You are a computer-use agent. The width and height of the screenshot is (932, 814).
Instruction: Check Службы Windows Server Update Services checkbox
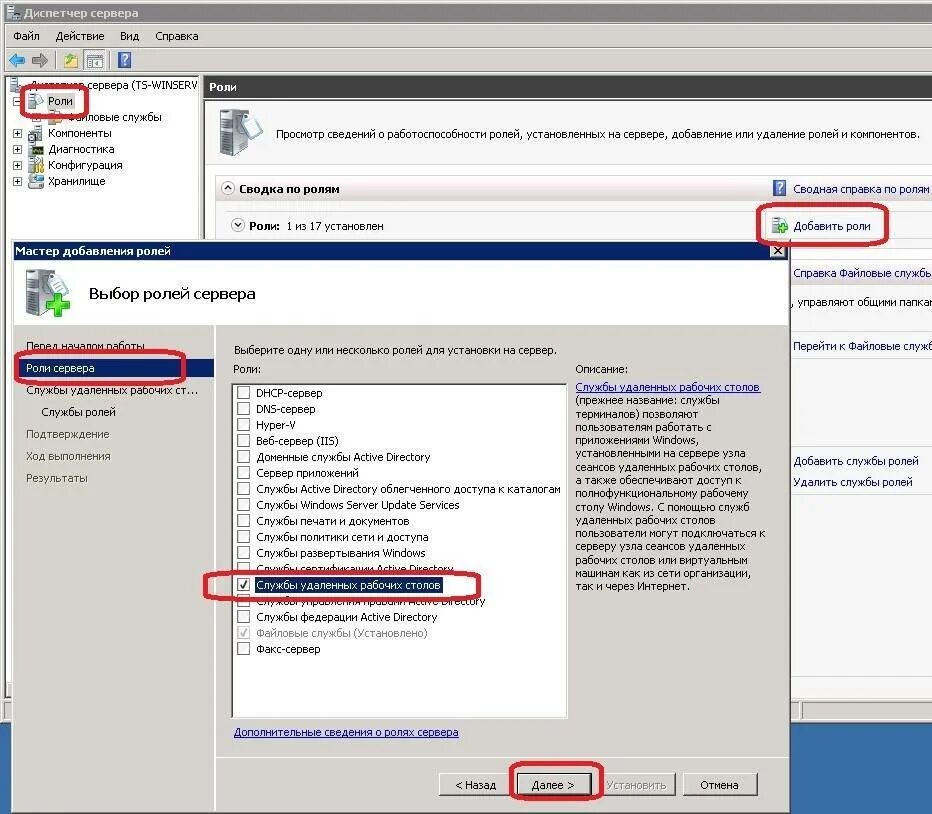[243, 505]
